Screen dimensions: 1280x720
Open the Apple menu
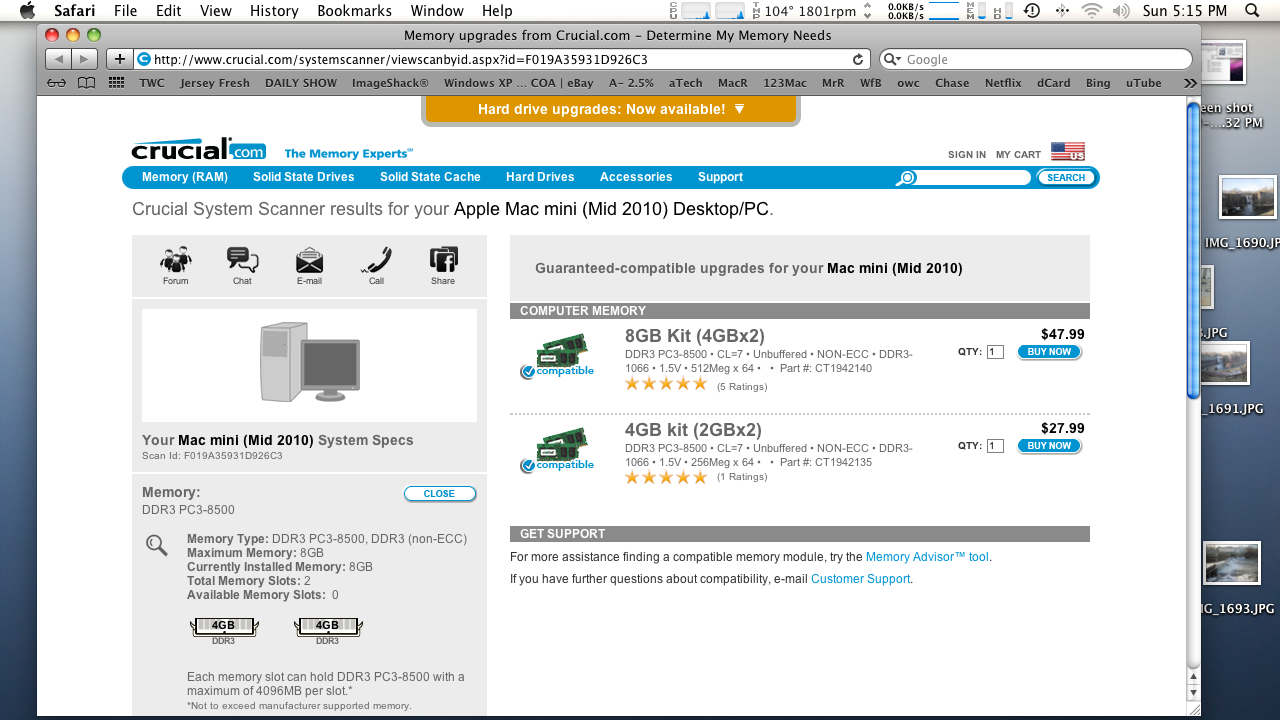click(x=27, y=11)
